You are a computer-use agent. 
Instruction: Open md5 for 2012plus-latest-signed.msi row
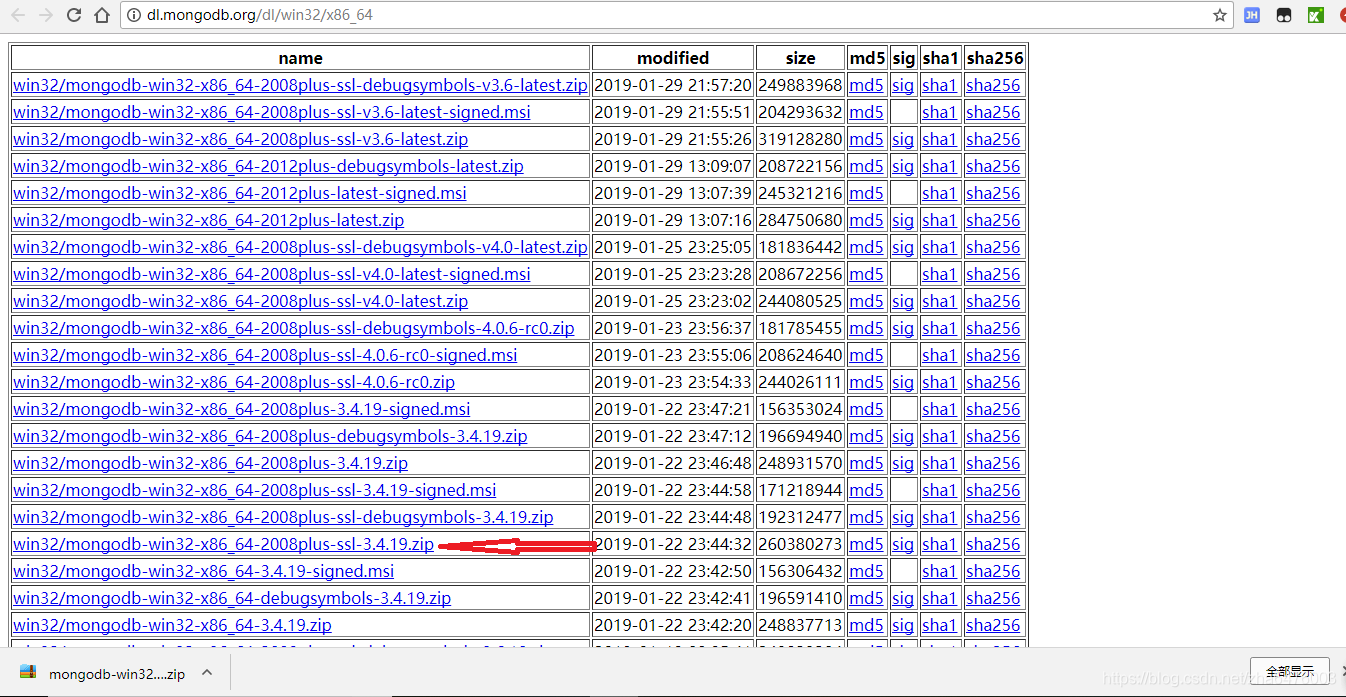866,193
